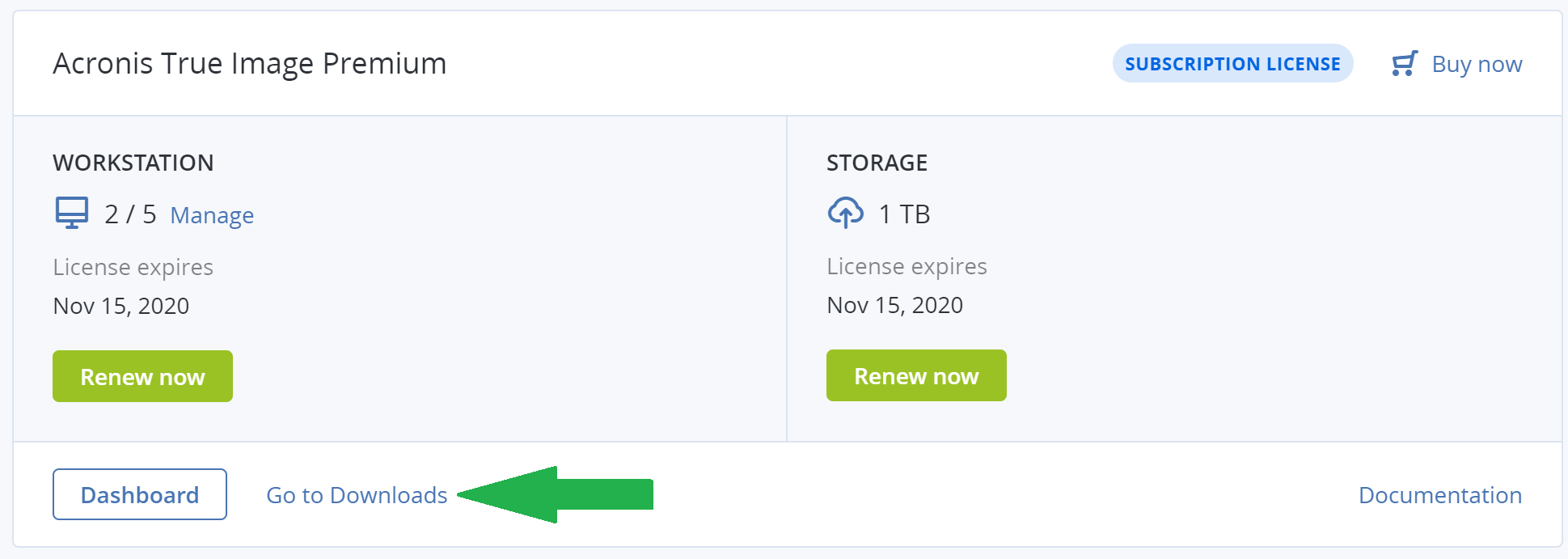The image size is (1568, 559).
Task: Open the Documentation page
Action: (x=1440, y=494)
